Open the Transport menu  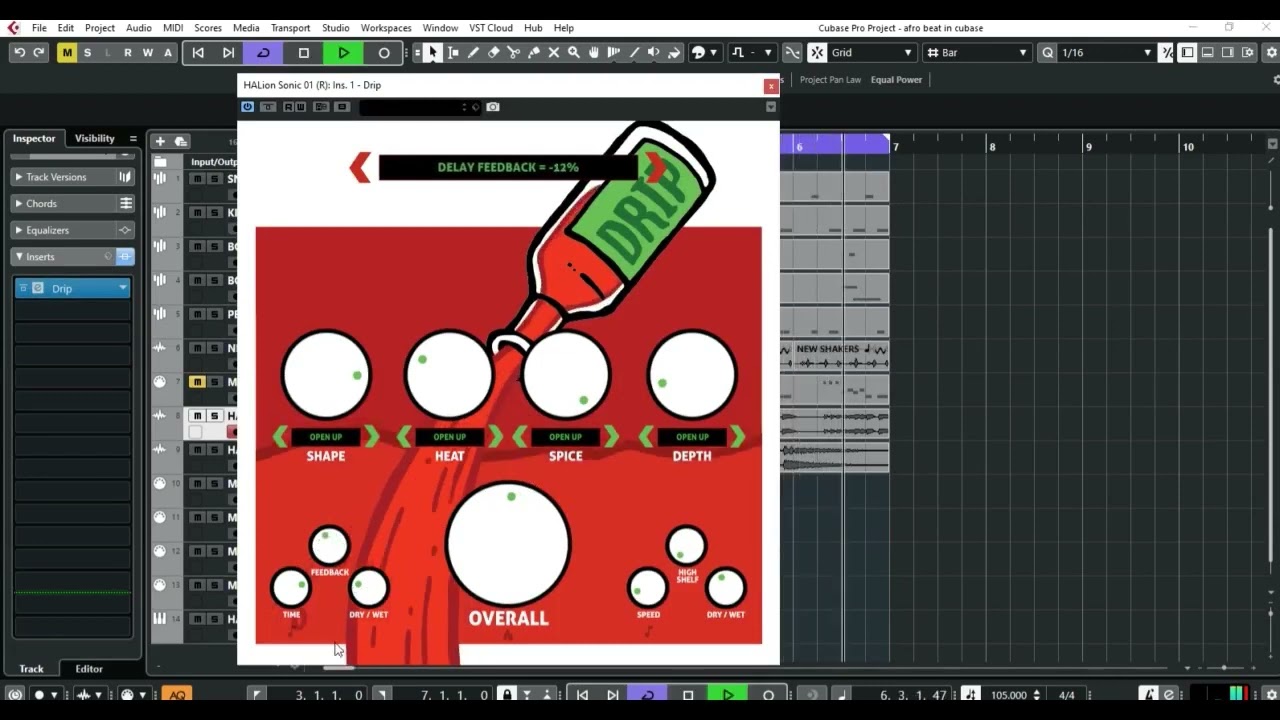click(x=291, y=28)
